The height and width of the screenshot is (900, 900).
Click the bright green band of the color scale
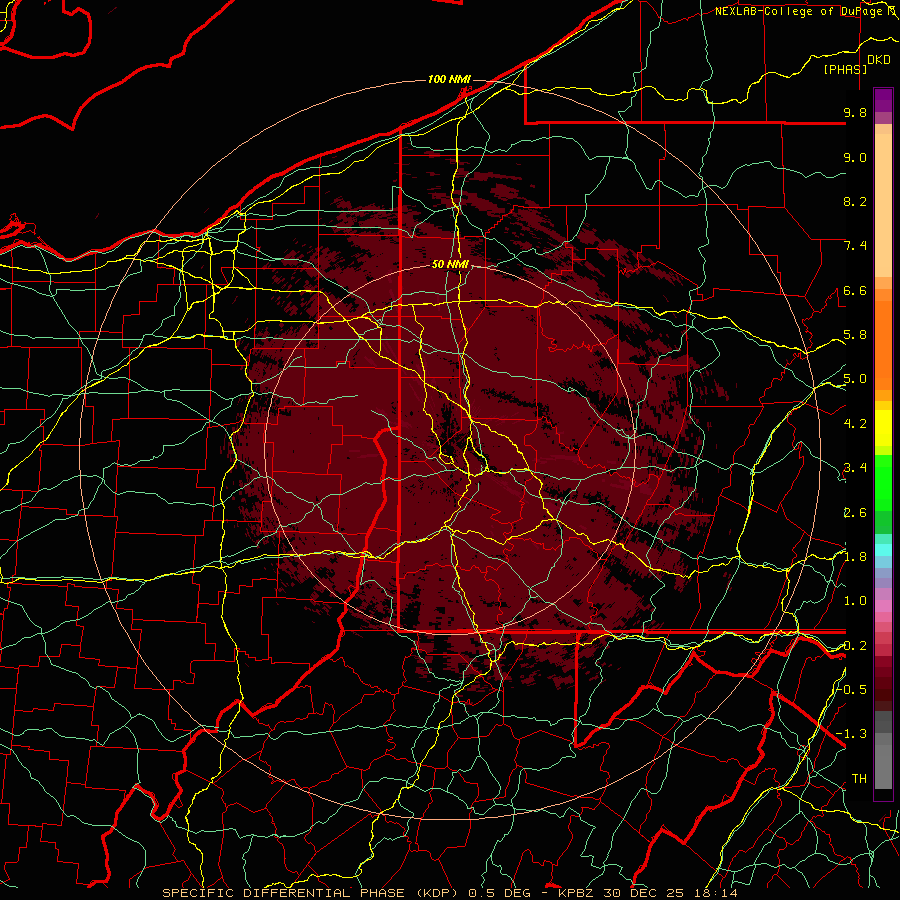883,483
